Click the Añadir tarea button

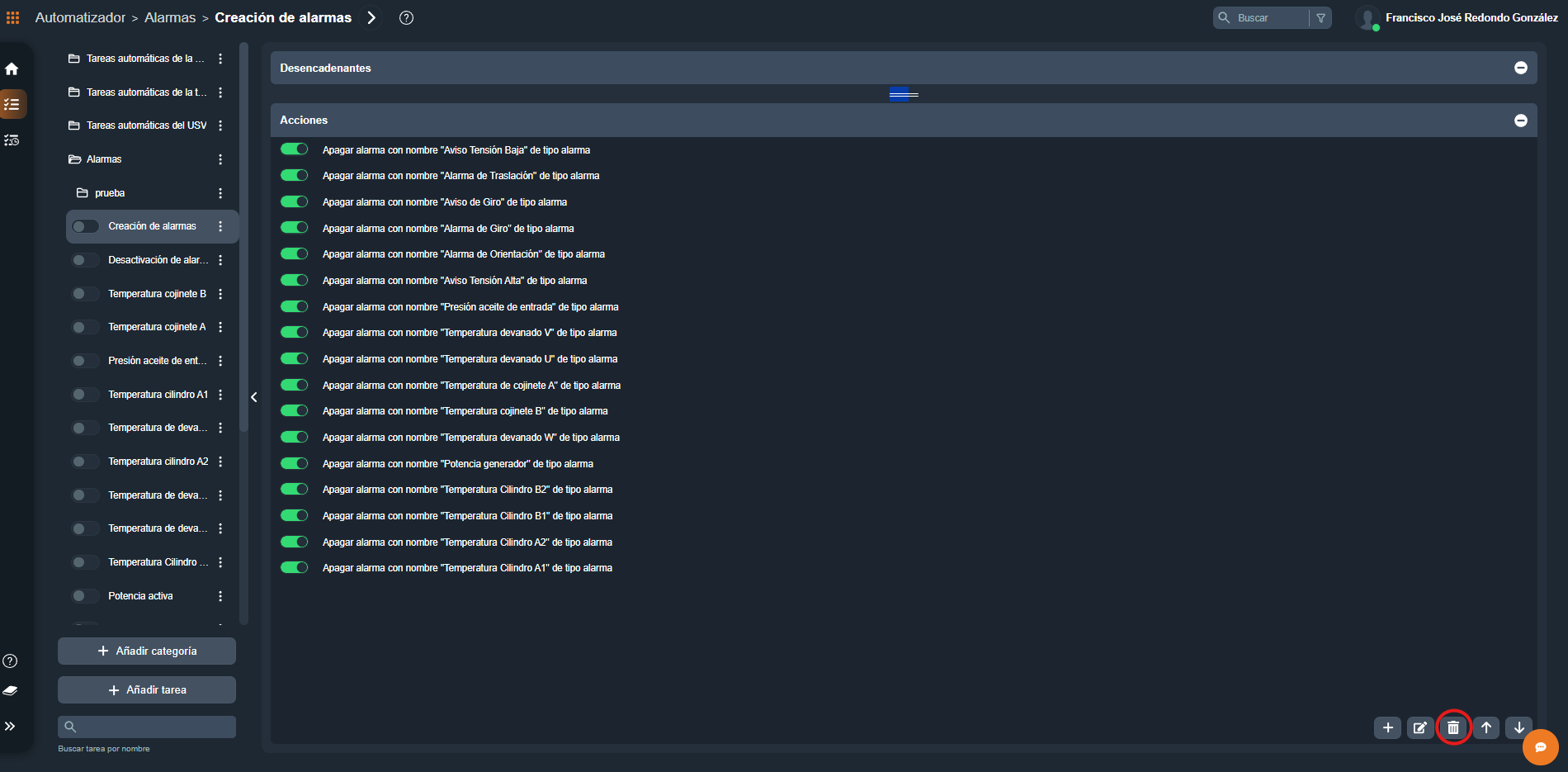(147, 689)
